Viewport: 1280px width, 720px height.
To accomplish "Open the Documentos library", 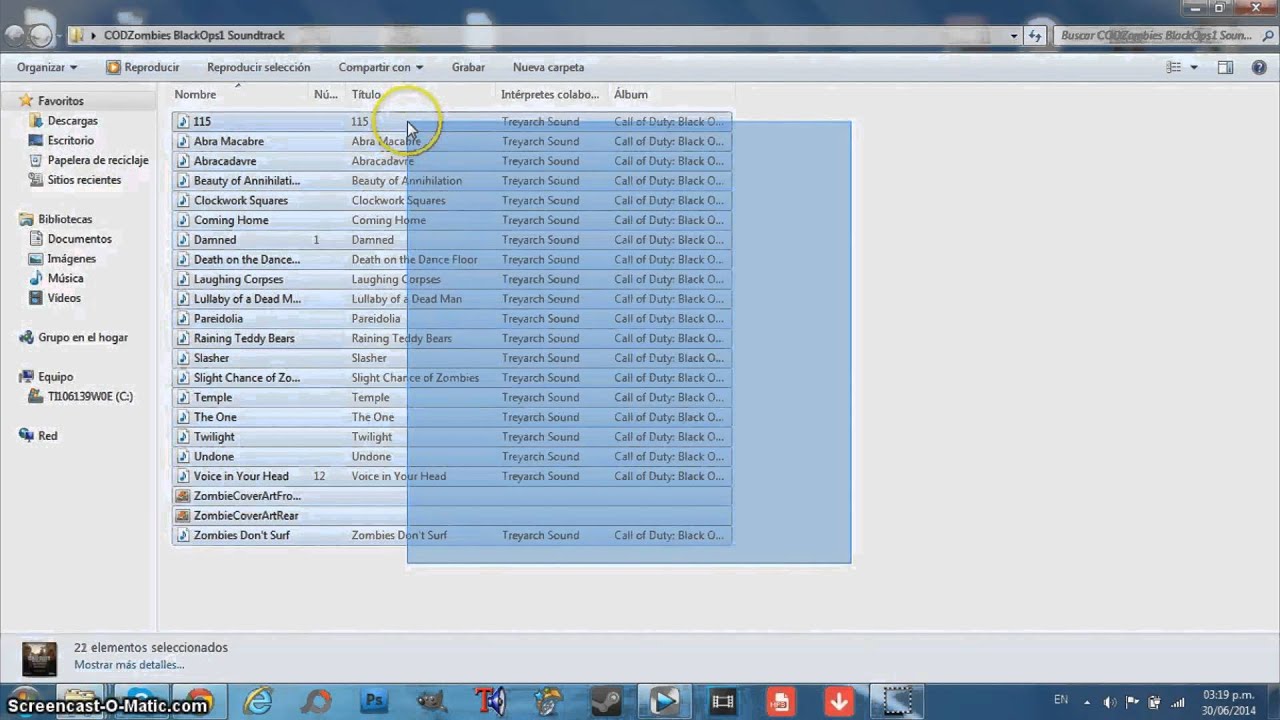I will pos(79,239).
